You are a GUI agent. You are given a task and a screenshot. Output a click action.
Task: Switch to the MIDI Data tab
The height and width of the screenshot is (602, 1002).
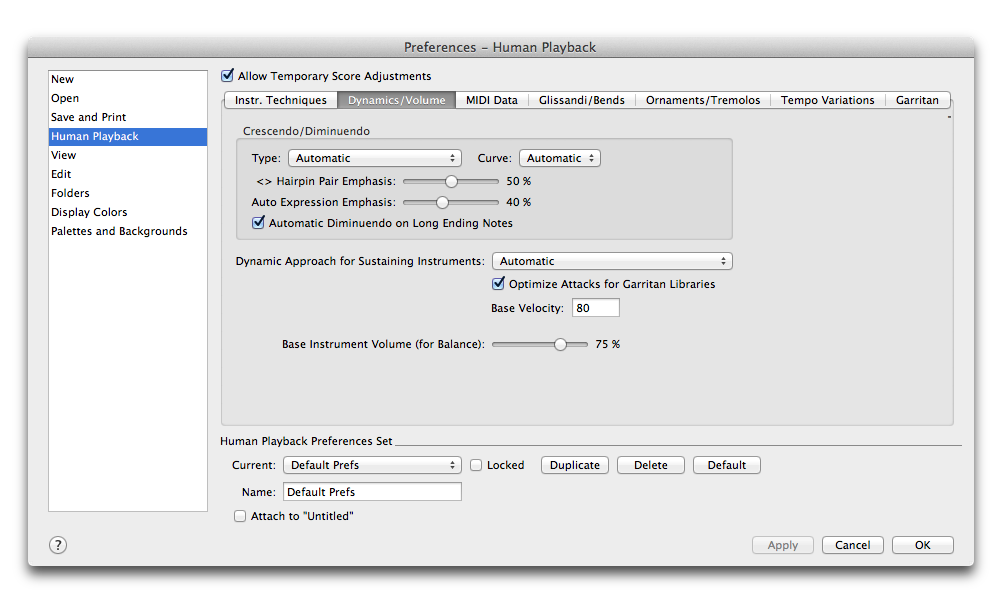tap(491, 100)
